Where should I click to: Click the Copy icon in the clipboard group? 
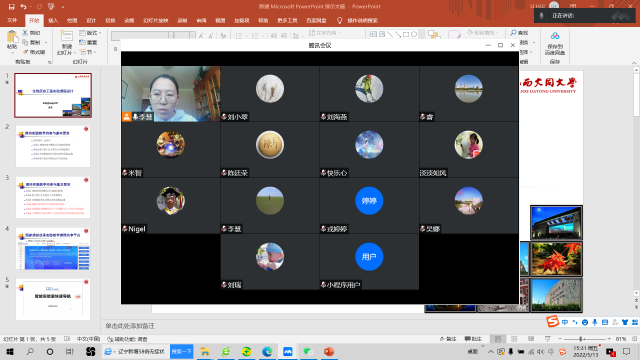tap(25, 42)
